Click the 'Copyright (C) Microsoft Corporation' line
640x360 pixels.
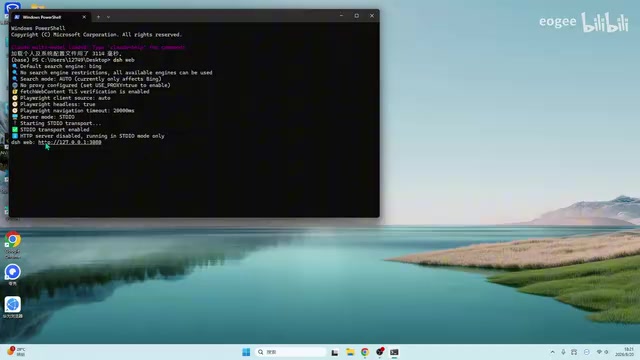[97, 35]
